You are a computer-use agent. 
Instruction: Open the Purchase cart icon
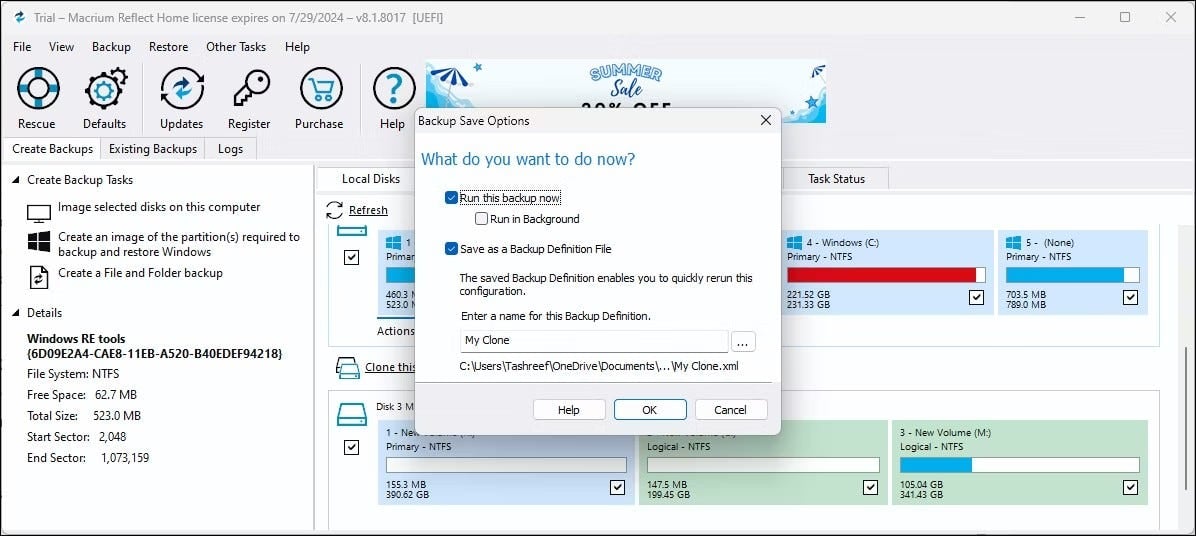coord(320,88)
